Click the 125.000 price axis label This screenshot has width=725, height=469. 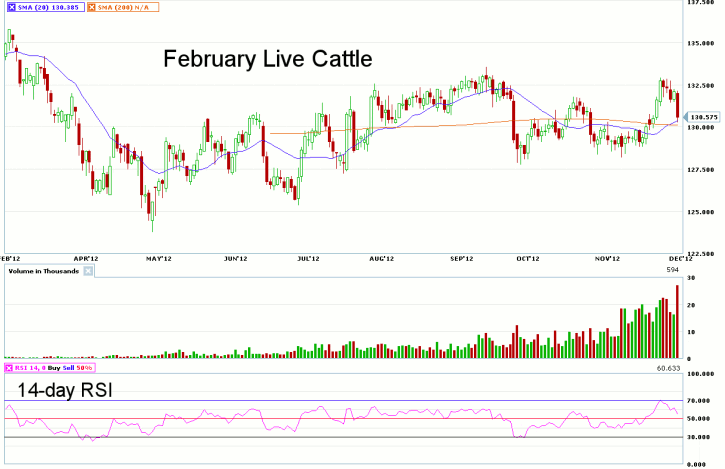(x=703, y=212)
